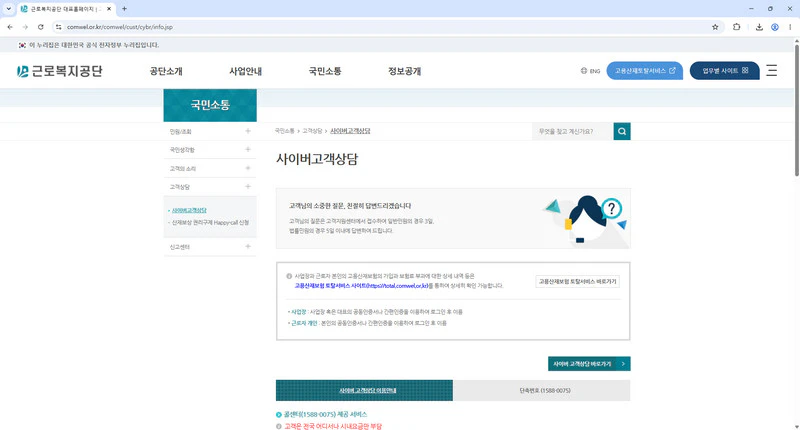Click the red 고객은 전국 어디서나 시내요금만 부담 text
800x430 pixels.
point(333,426)
